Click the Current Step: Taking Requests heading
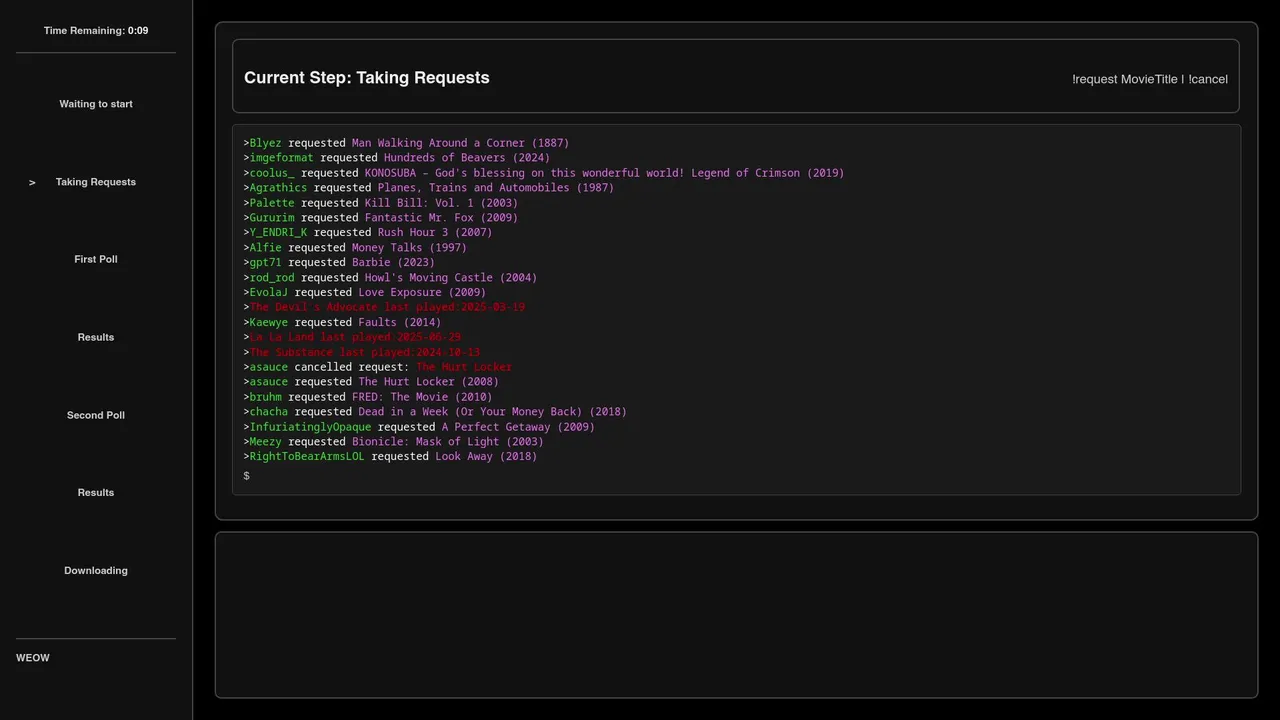1280x720 pixels. [x=367, y=78]
